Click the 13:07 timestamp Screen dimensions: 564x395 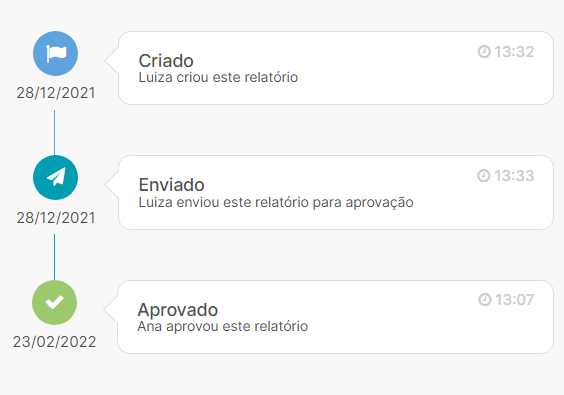click(515, 300)
